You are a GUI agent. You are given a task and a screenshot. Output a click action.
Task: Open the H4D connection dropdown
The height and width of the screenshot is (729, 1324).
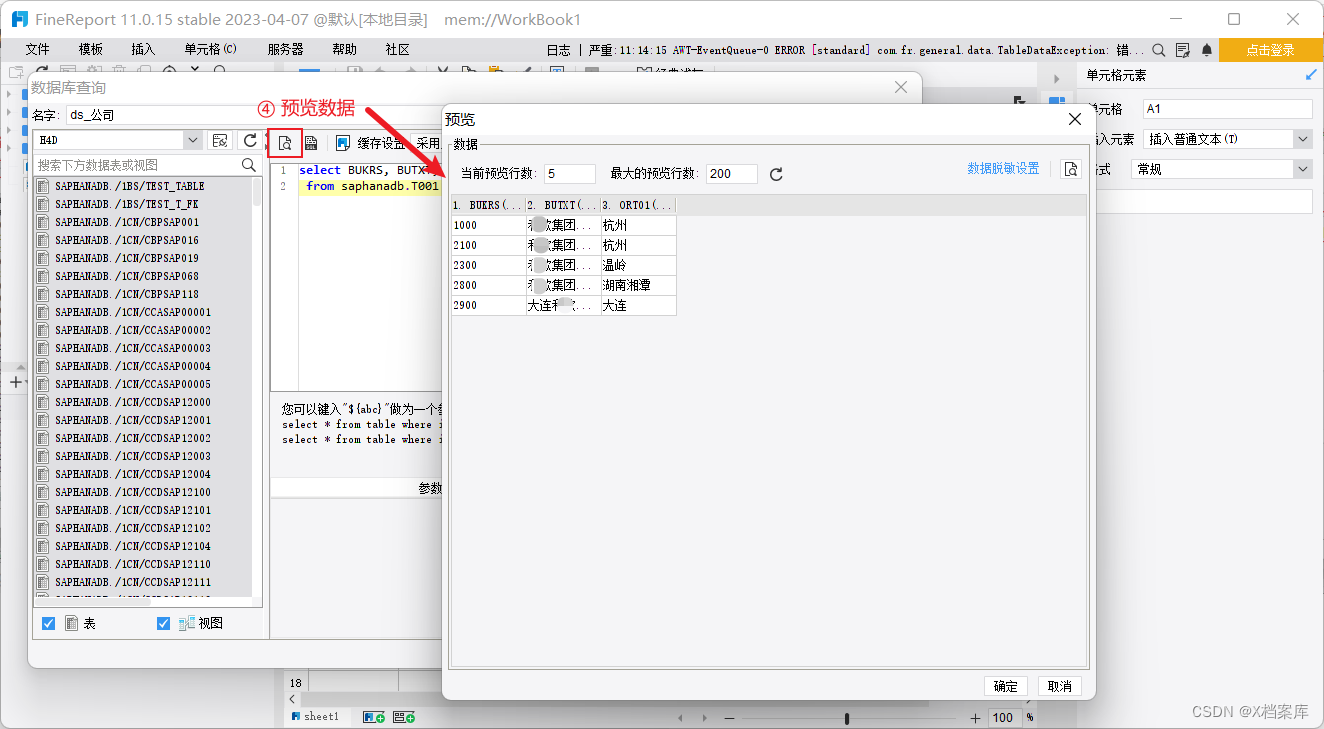pyautogui.click(x=193, y=141)
